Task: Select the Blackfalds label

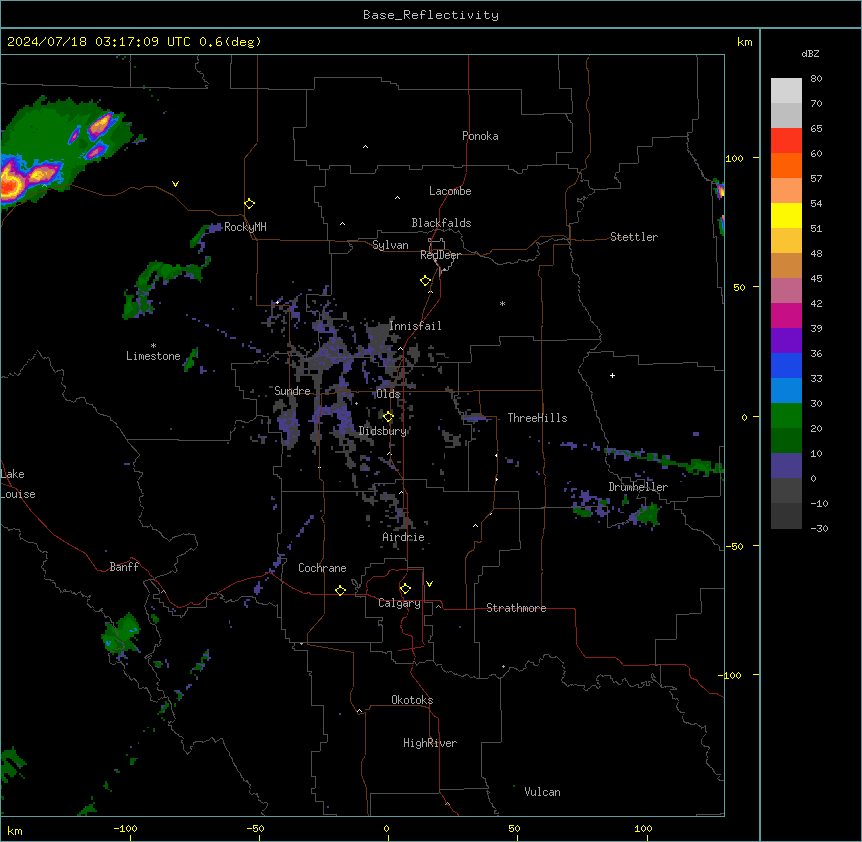Action: pyautogui.click(x=441, y=223)
